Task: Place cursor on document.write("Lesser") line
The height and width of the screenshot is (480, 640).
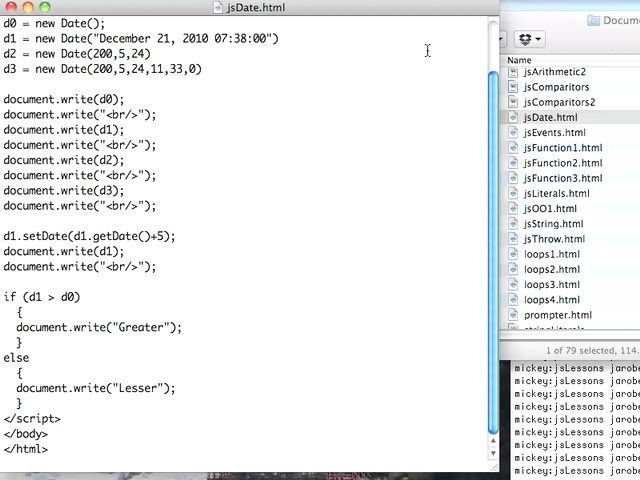Action: click(96, 388)
